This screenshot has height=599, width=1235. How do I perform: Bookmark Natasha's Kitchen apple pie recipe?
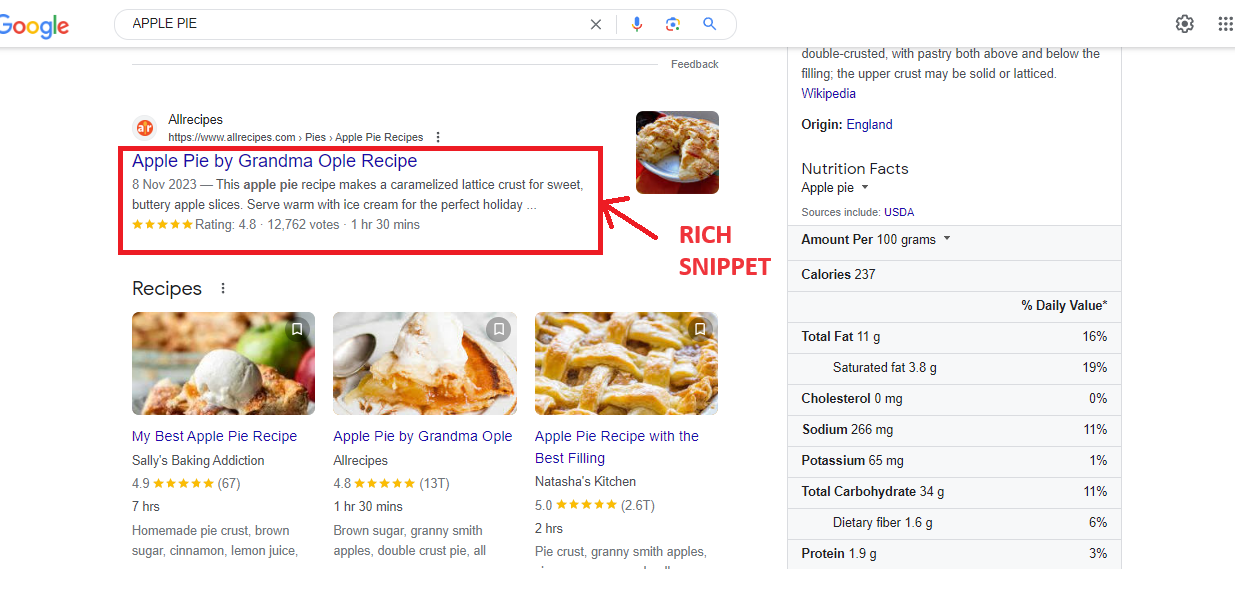700,329
